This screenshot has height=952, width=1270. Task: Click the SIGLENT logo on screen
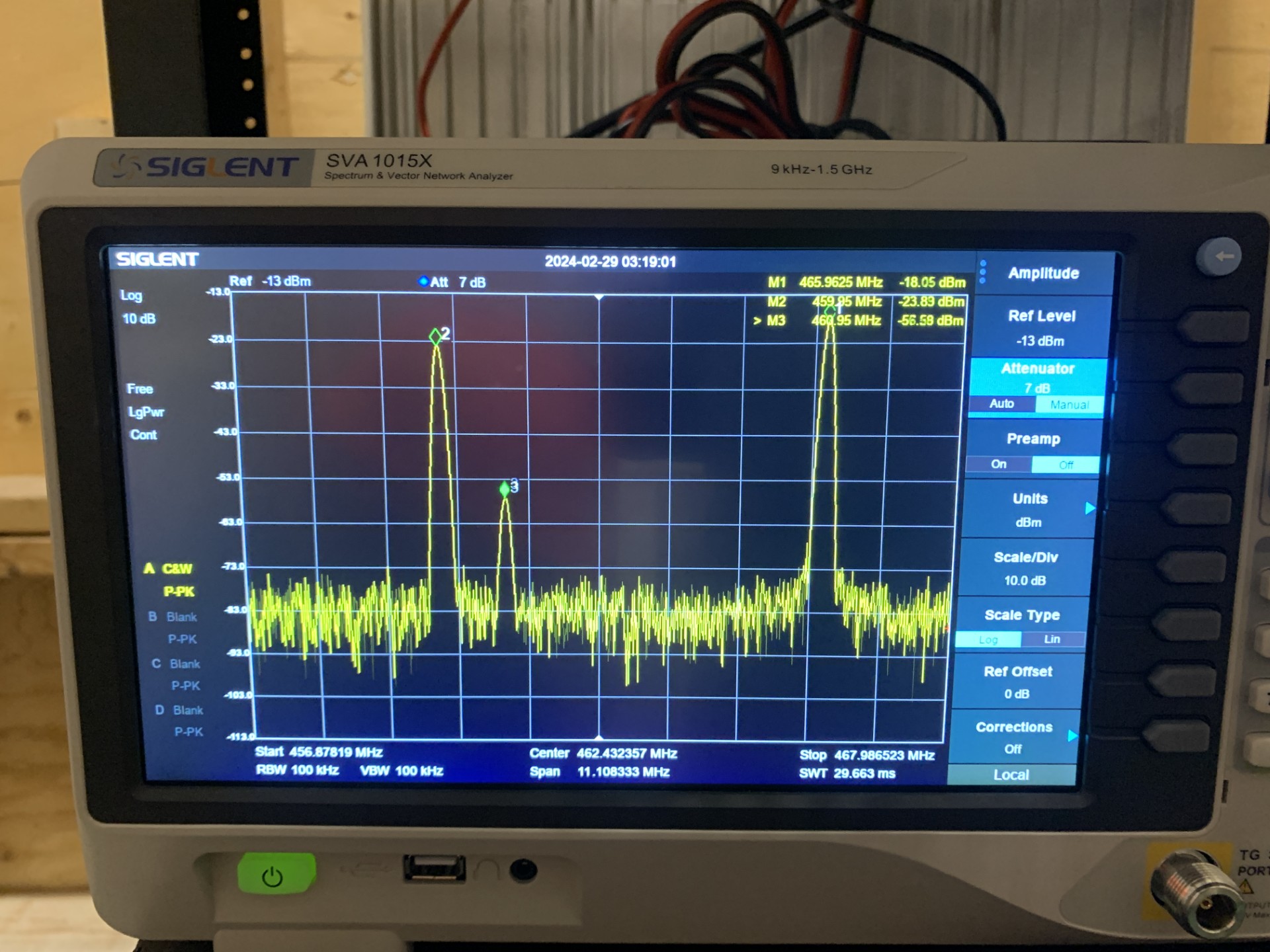[x=157, y=258]
